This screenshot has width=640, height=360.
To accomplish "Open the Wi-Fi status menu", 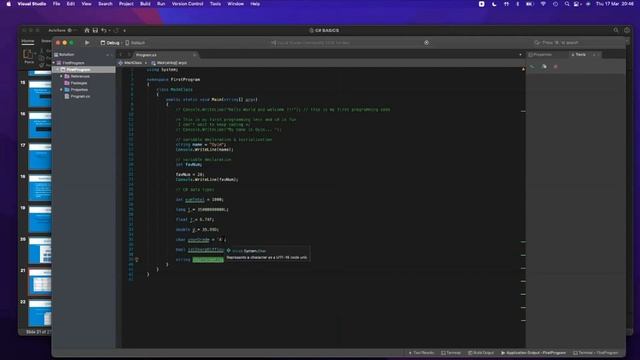I will pyautogui.click(x=543, y=4).
